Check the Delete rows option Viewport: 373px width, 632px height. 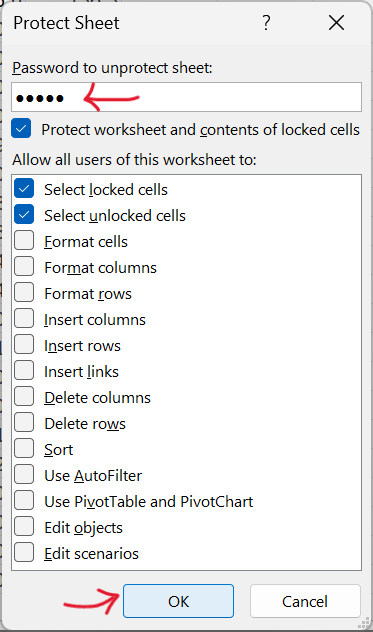24,423
